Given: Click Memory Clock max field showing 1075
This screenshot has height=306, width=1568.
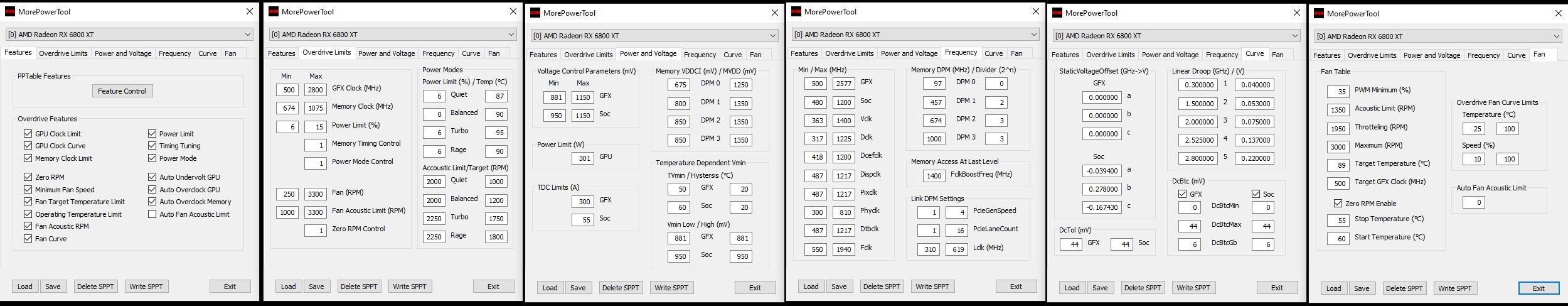Looking at the screenshot, I should pos(316,108).
